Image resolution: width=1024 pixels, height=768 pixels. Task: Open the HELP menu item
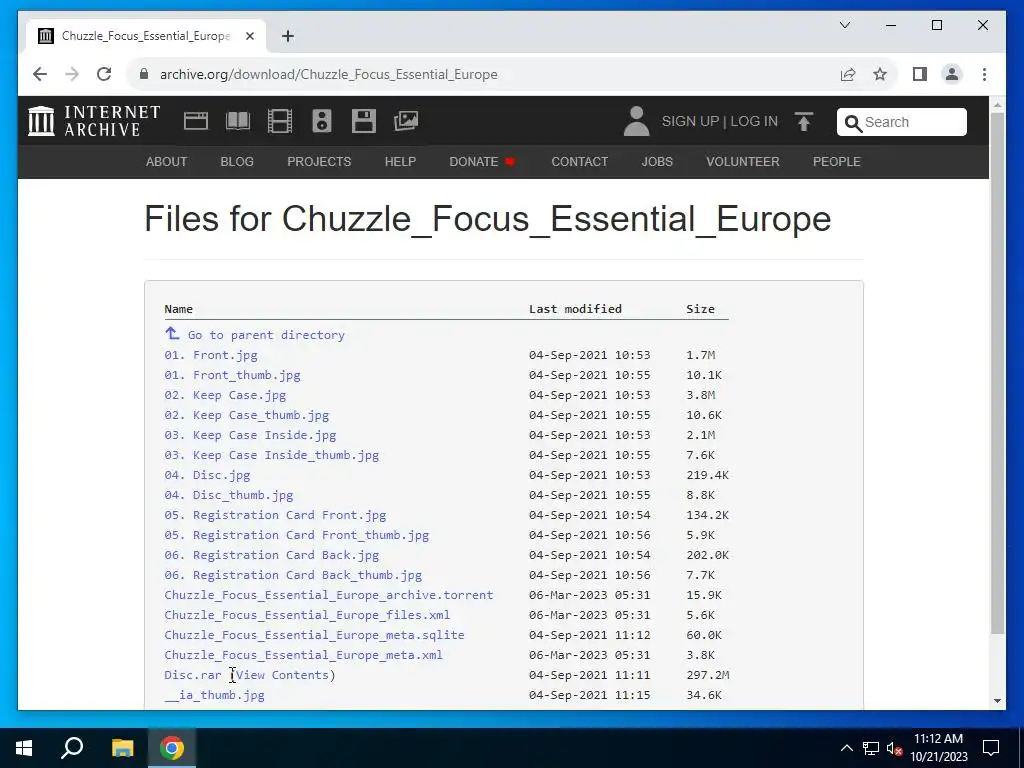pos(400,161)
